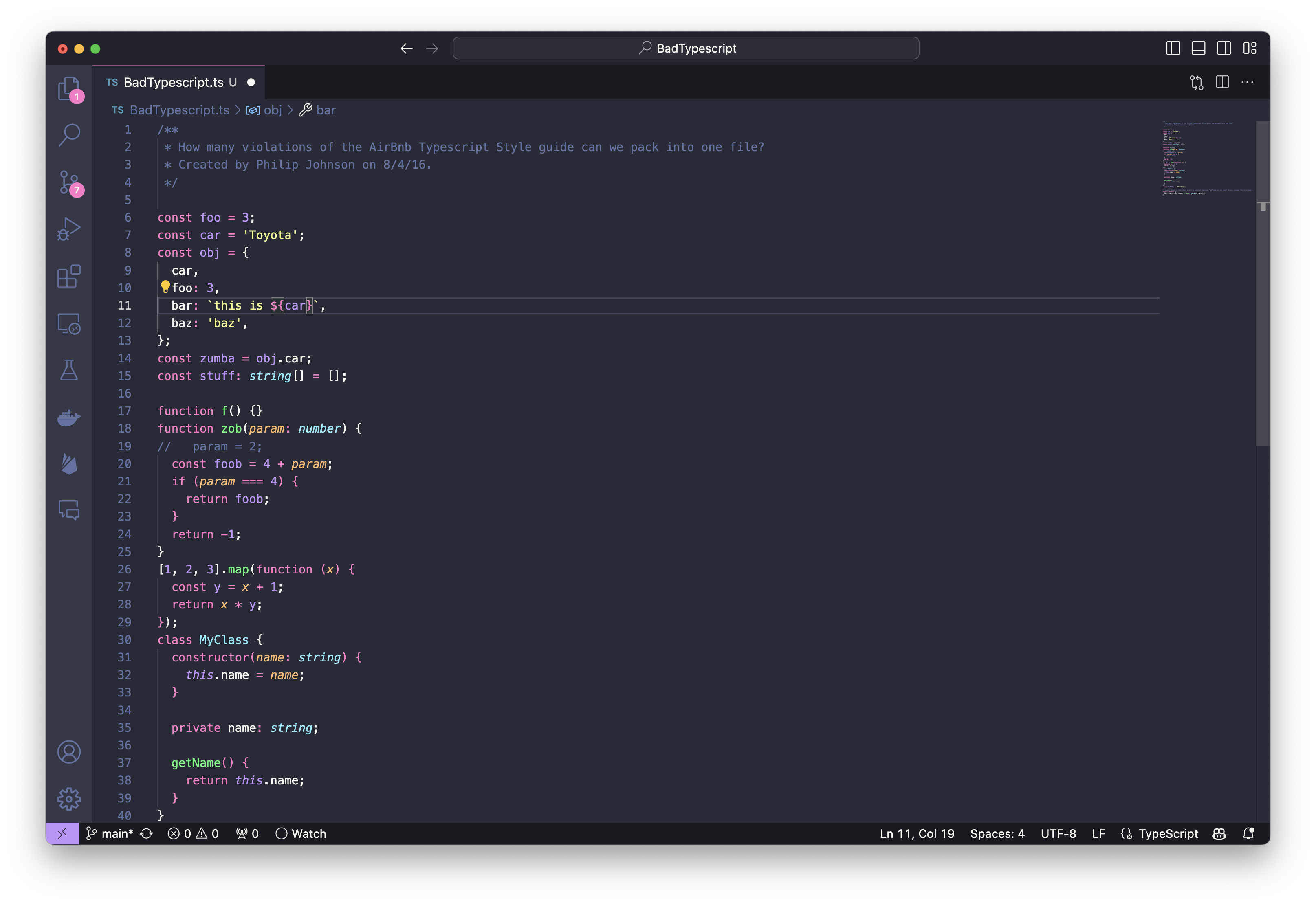
Task: Open the Remote Explorer icon
Action: point(69,323)
